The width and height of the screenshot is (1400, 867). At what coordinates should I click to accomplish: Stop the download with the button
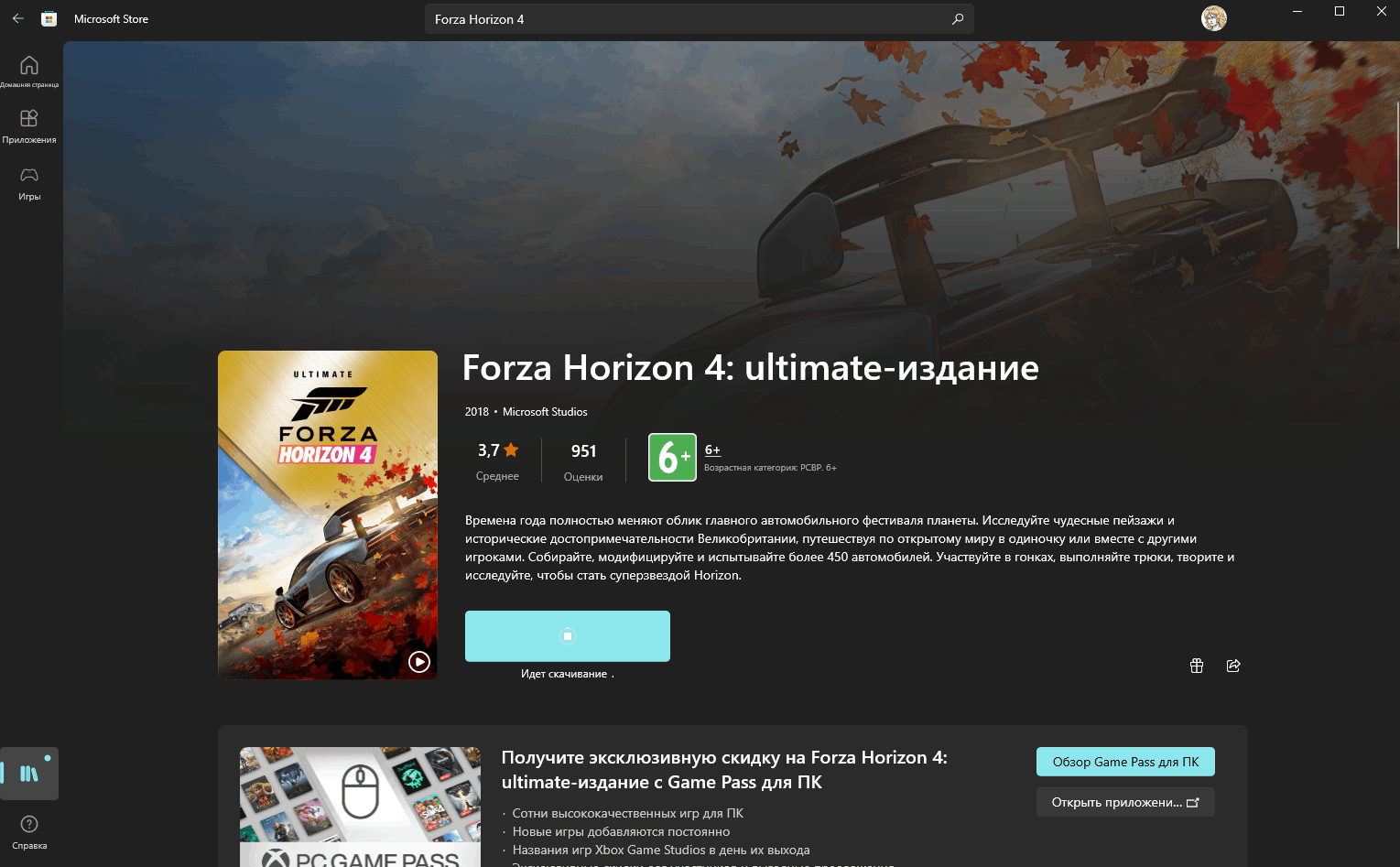coord(568,635)
